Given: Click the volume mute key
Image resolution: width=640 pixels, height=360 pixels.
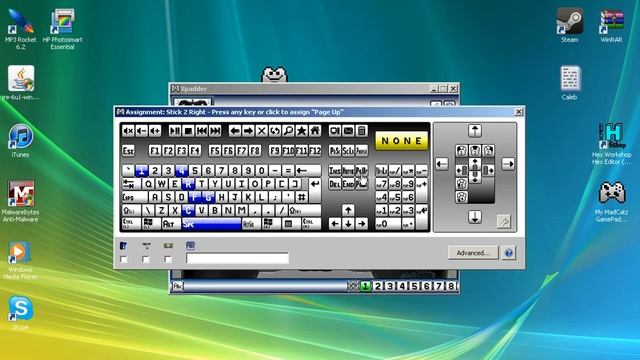Looking at the screenshot, I should click(x=128, y=131).
